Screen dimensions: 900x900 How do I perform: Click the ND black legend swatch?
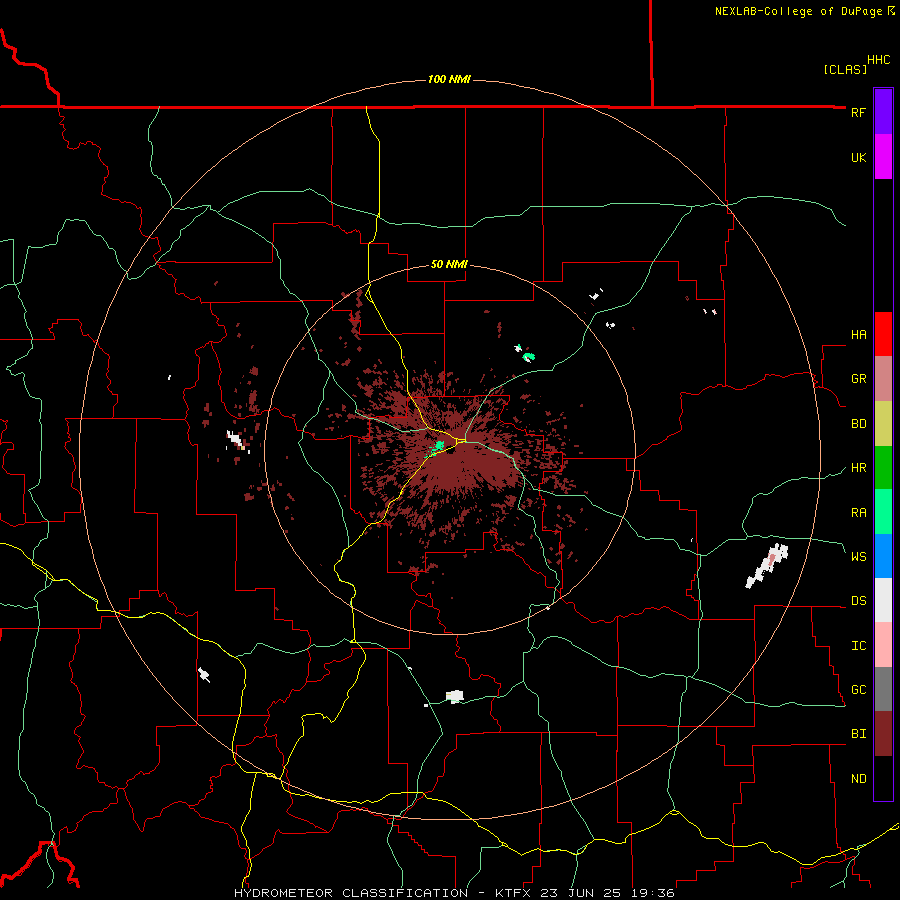click(883, 778)
